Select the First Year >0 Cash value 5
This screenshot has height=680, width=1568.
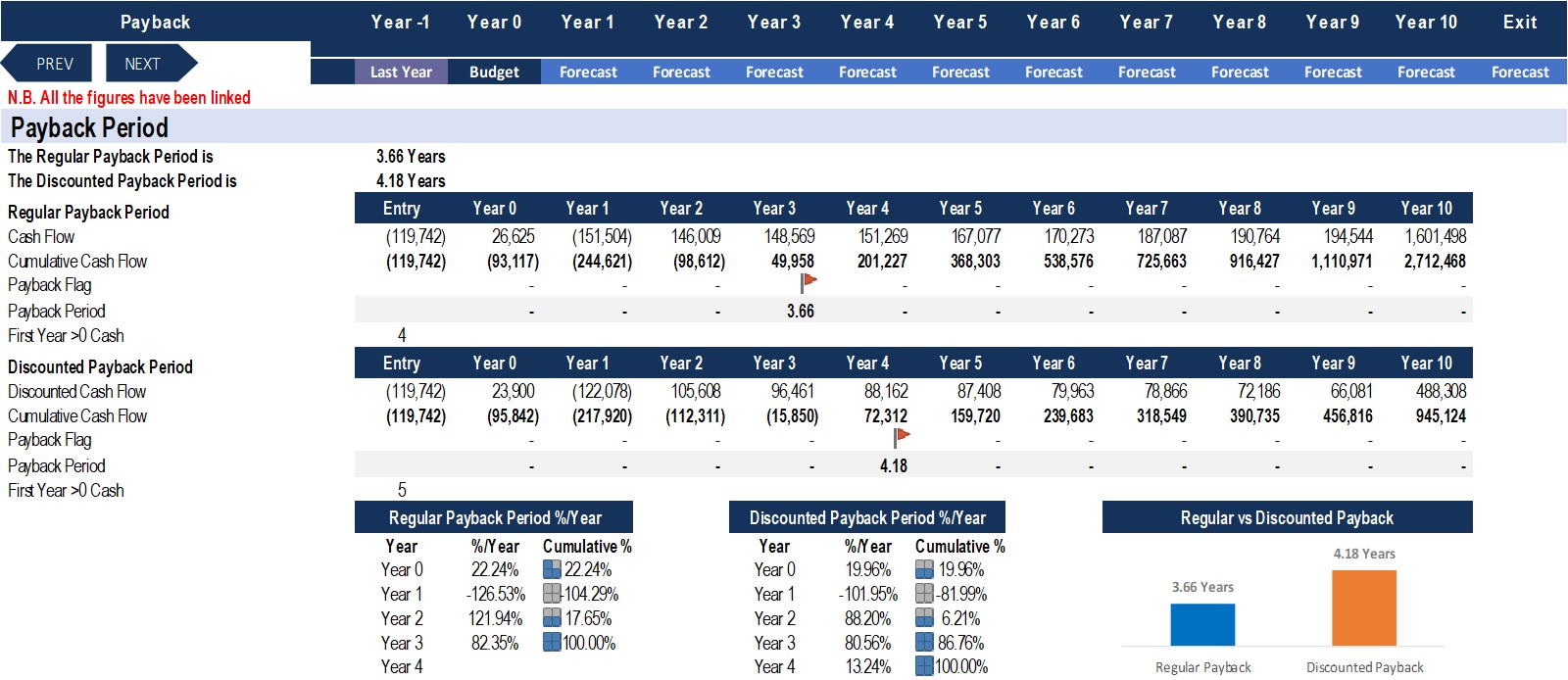coord(402,490)
